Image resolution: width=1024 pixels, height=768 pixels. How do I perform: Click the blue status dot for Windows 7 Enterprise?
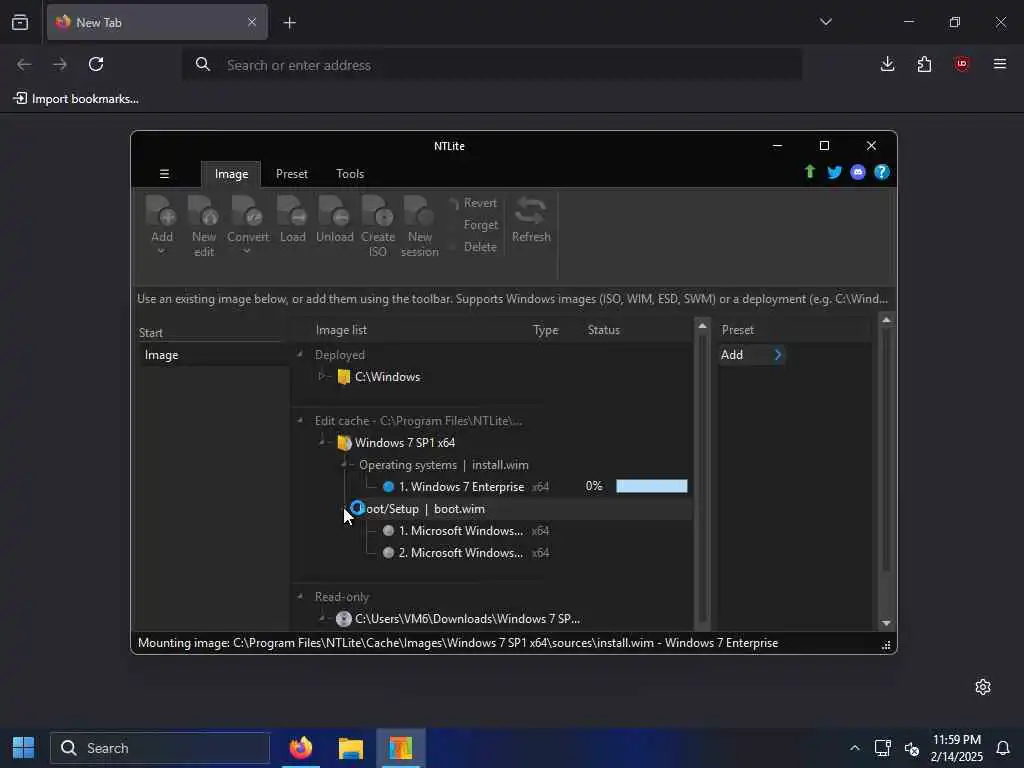point(389,487)
